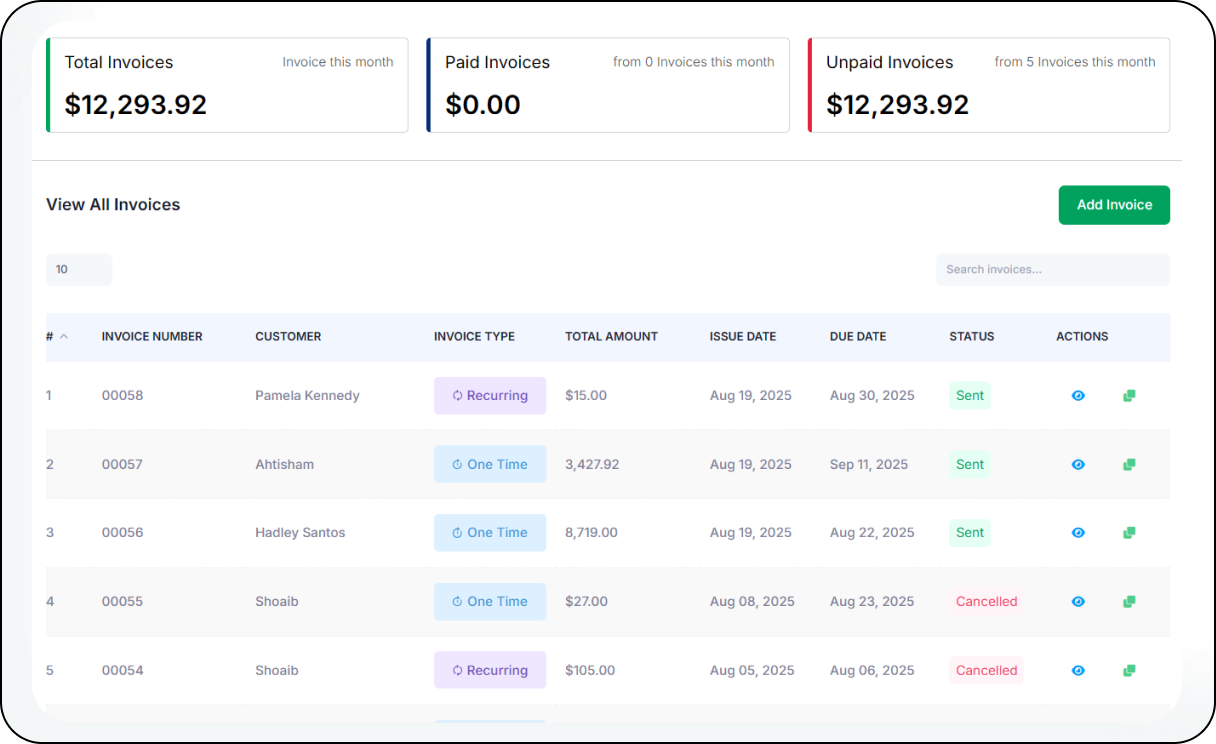This screenshot has width=1216, height=744.
Task: Copy invoice 00057 using the green icon
Action: click(1129, 465)
